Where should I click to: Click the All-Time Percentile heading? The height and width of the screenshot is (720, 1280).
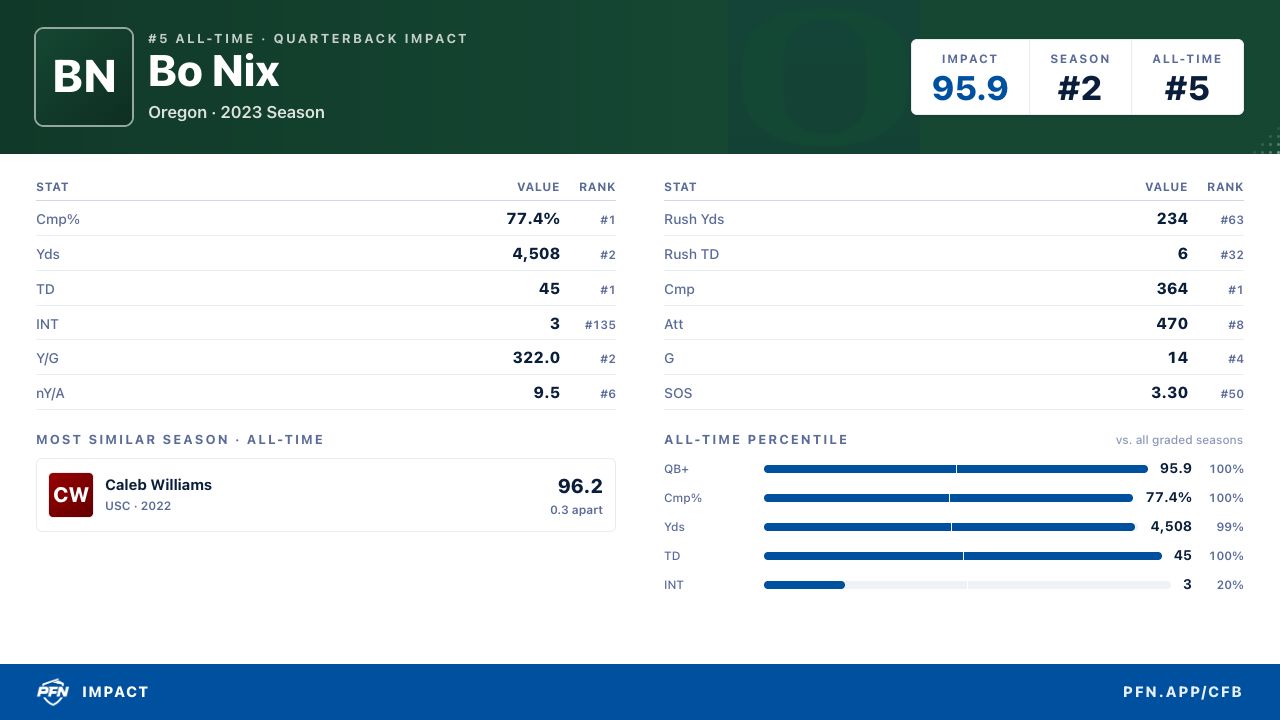[756, 440]
